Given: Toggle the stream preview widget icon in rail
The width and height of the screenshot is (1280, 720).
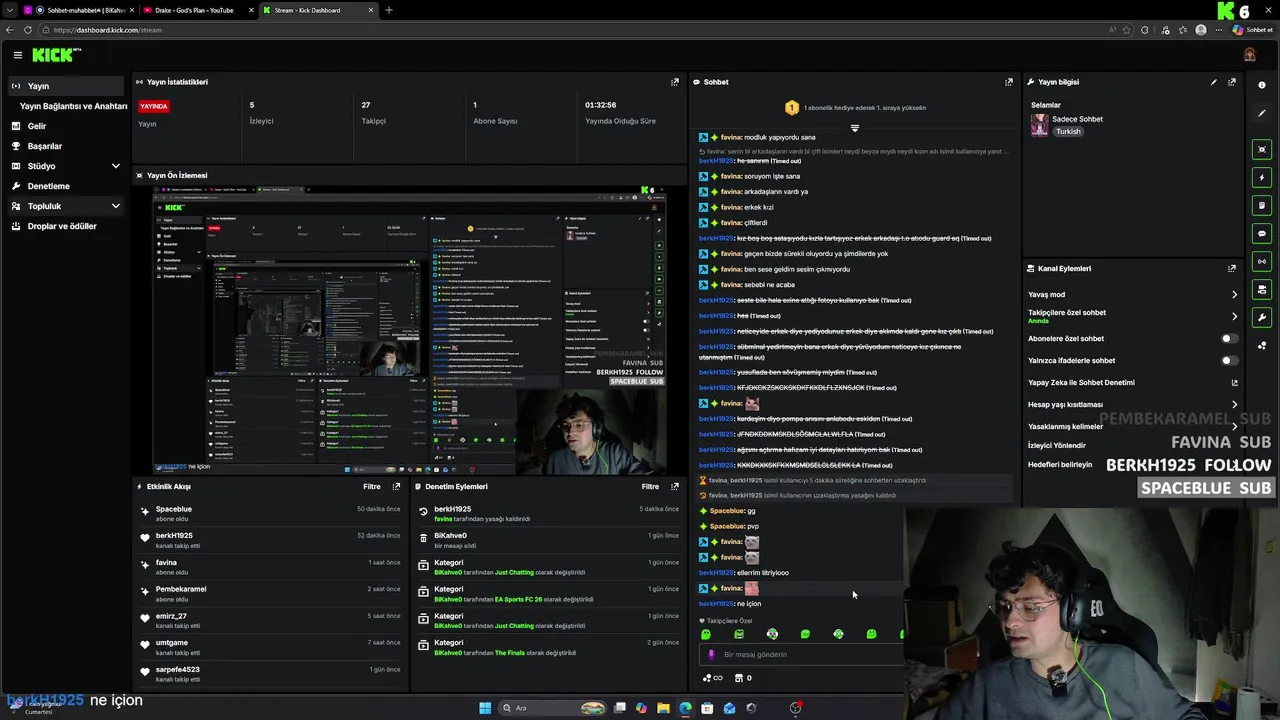Looking at the screenshot, I should 1262,149.
